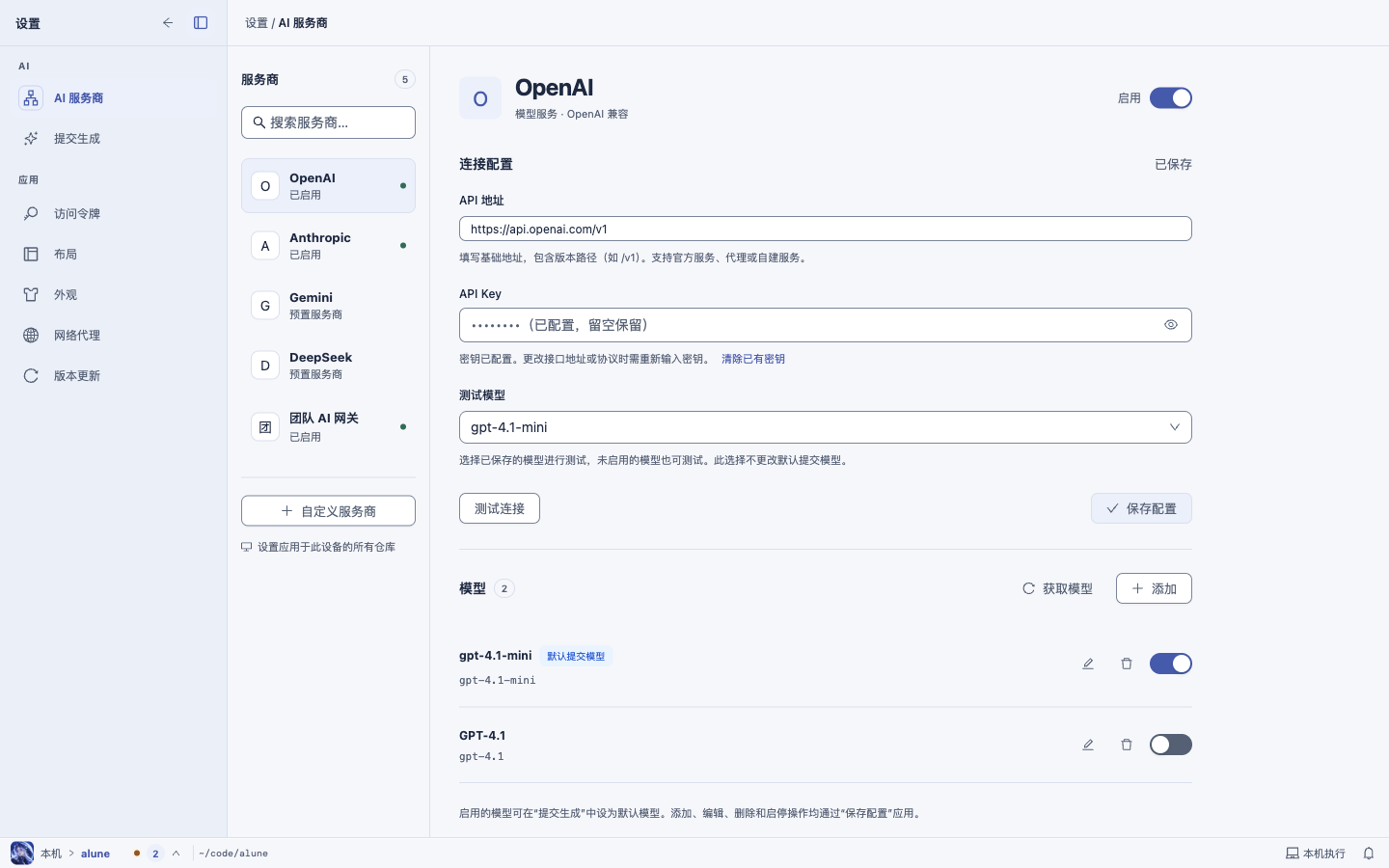The width and height of the screenshot is (1389, 868).
Task: Click the avatar icon in status bar
Action: pos(22,854)
